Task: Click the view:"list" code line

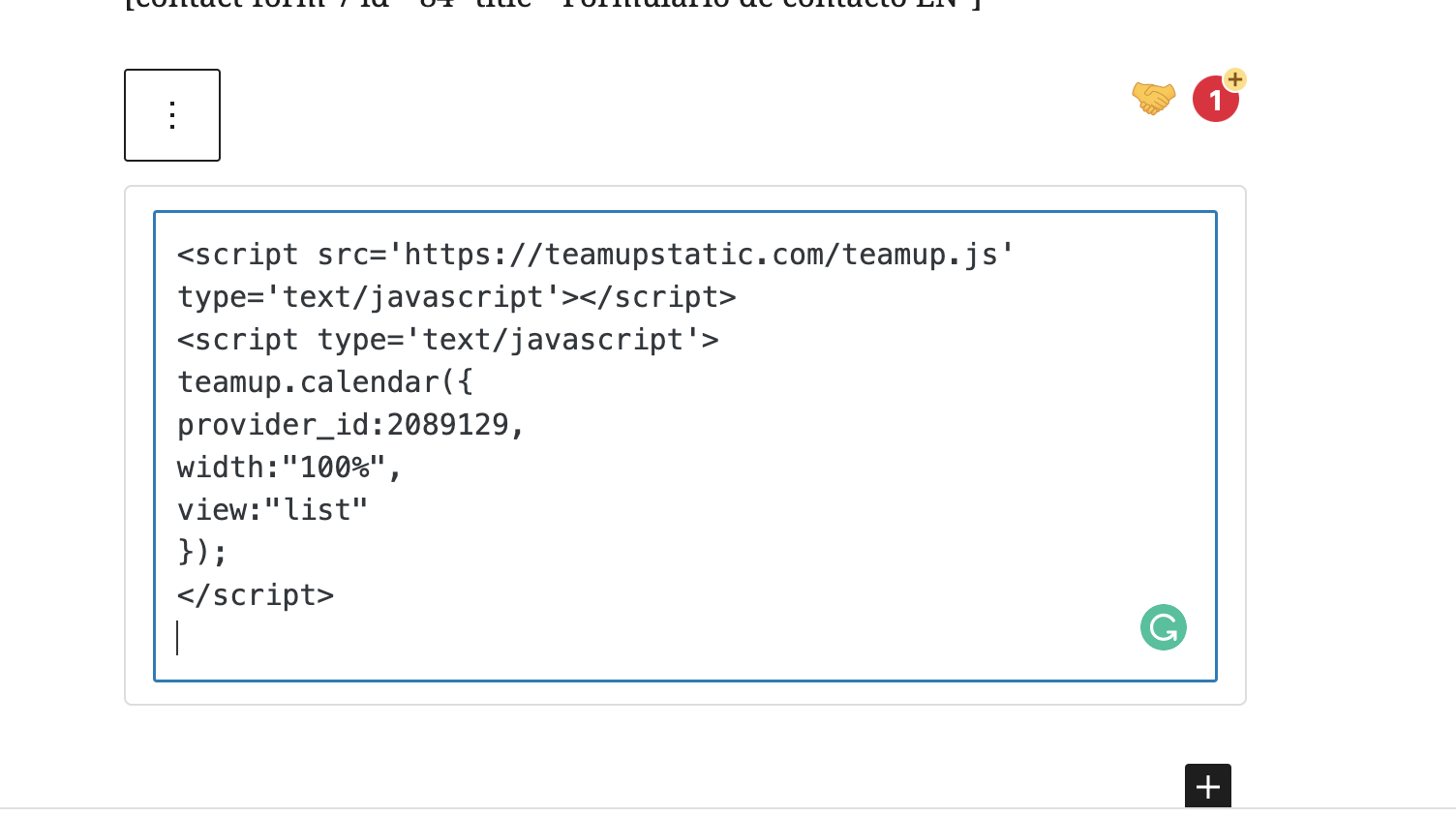Action: [x=272, y=510]
